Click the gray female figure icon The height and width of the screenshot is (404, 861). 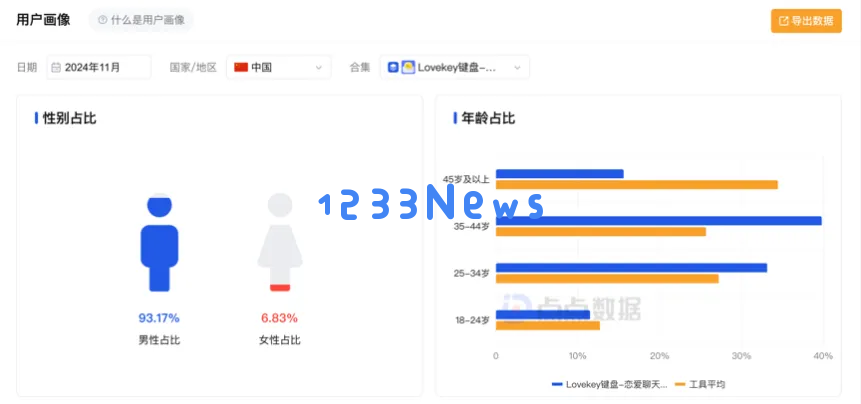280,242
